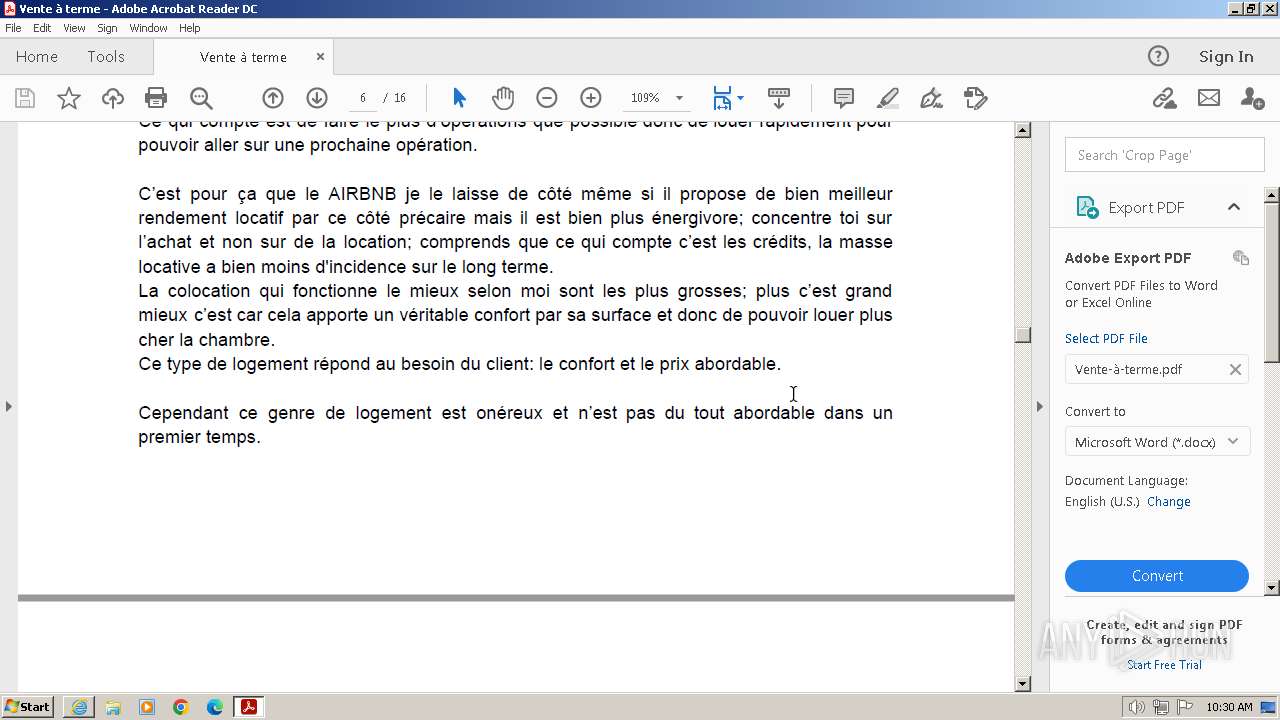Click Select PDF File link
This screenshot has width=1280, height=720.
pos(1106,338)
